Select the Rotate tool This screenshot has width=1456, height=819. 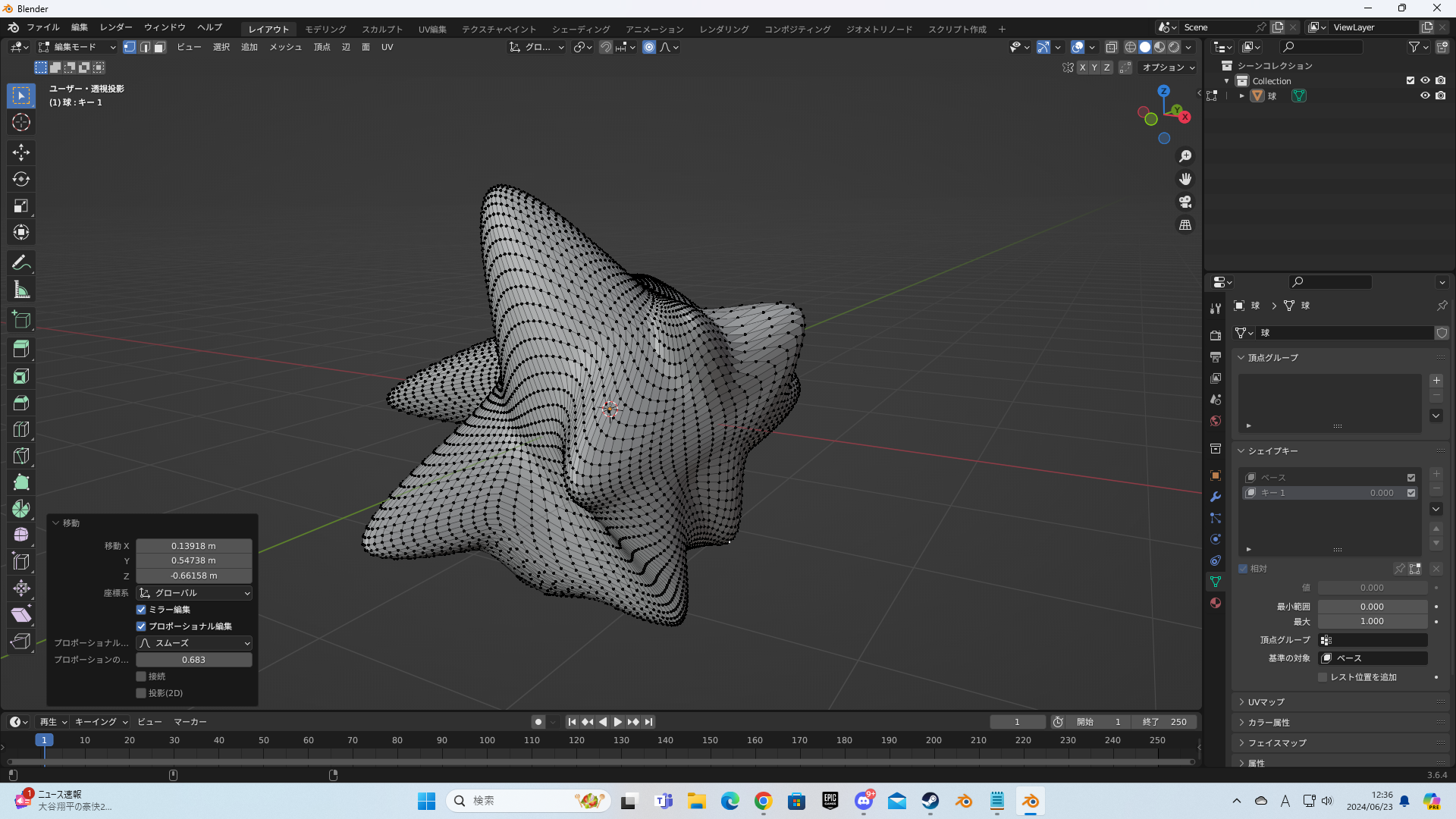(x=21, y=179)
